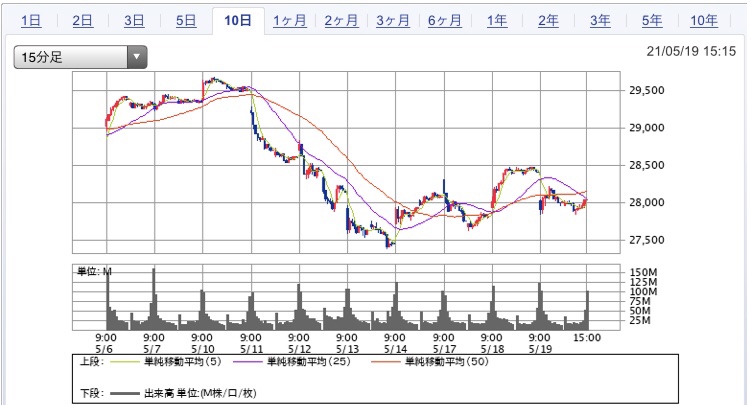Open the 6ヶ月 period tab
750x405 pixels.
pos(445,21)
